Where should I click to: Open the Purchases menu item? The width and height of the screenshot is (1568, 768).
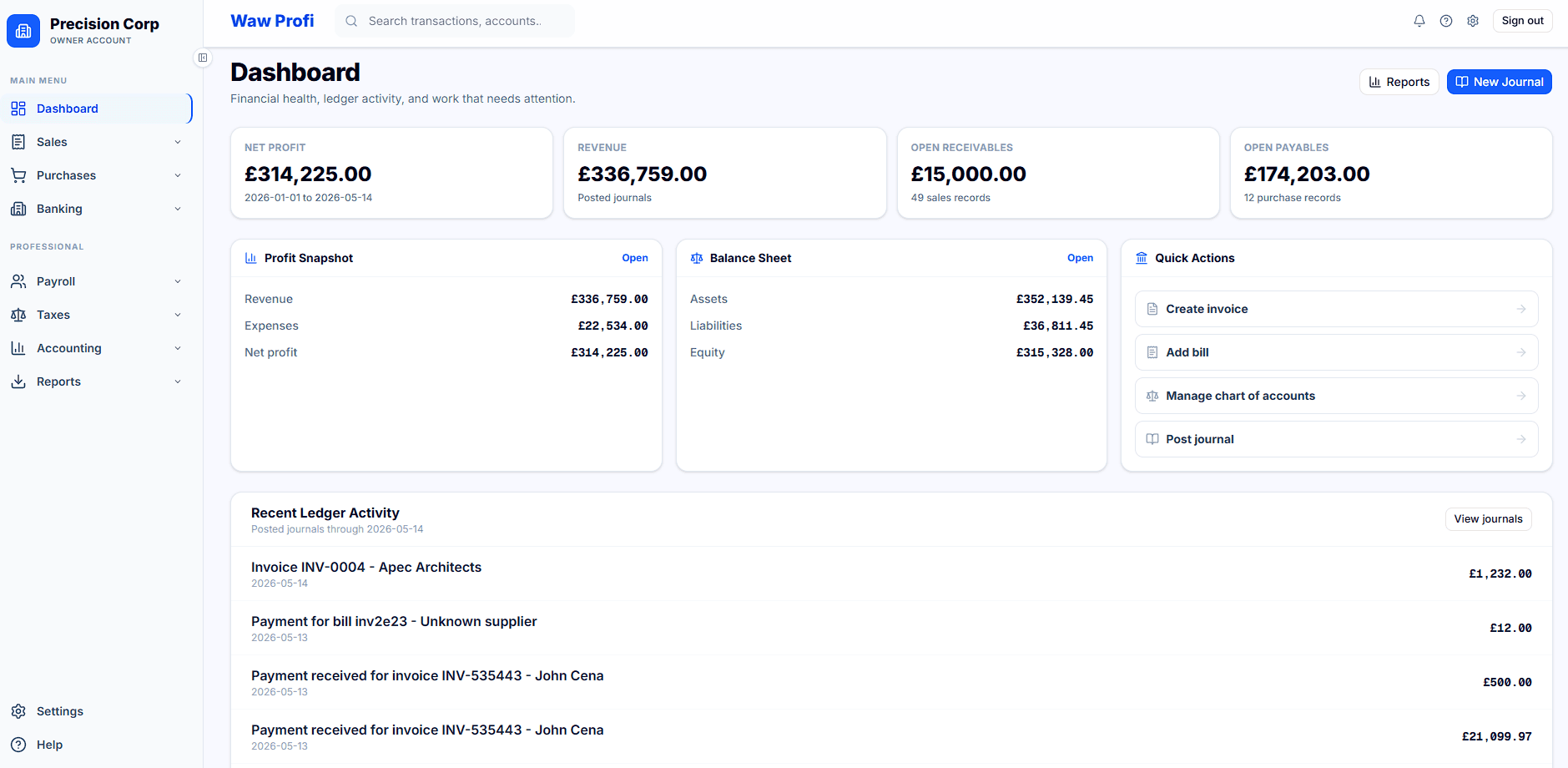(x=97, y=175)
